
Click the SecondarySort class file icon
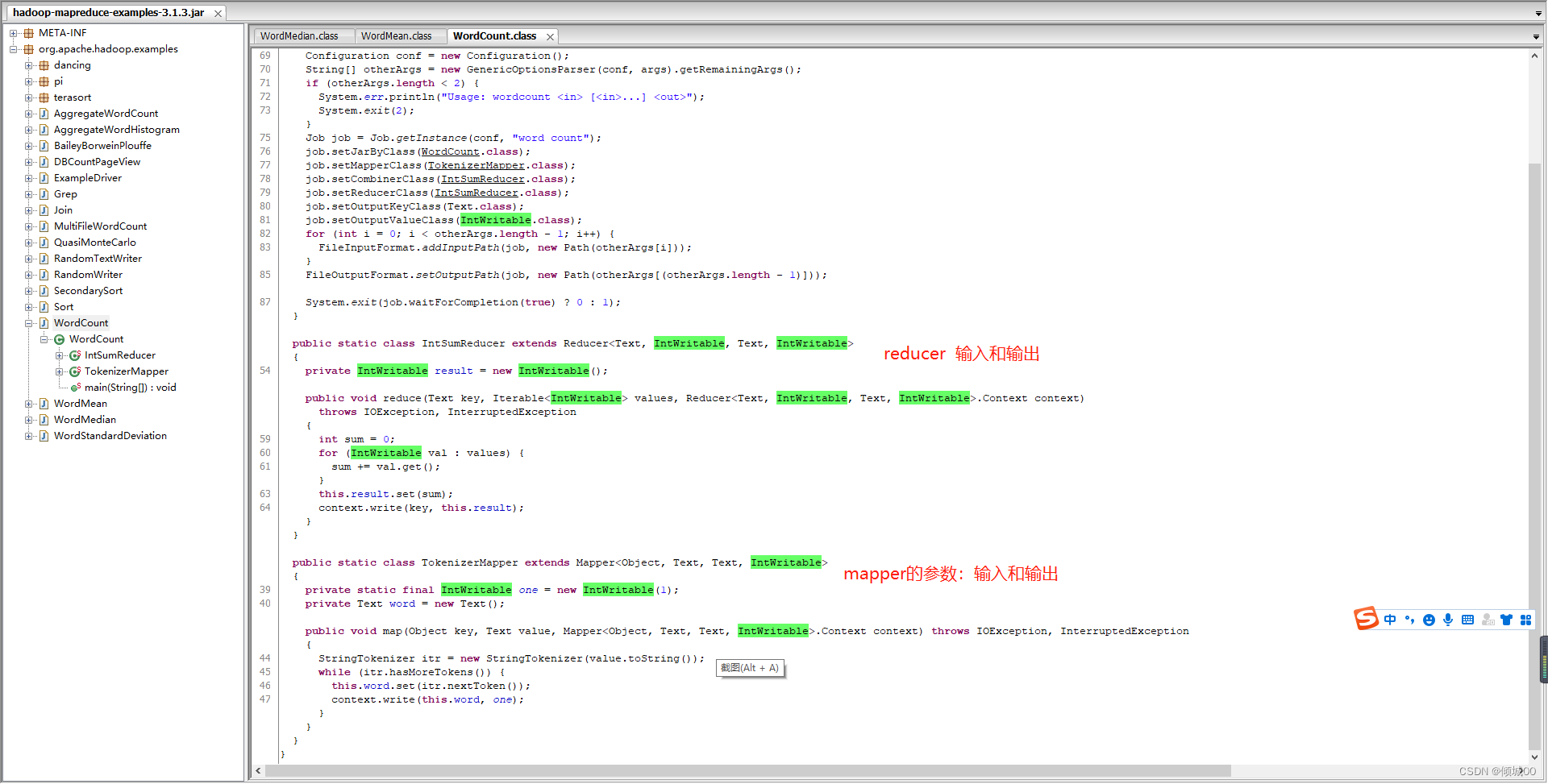[x=44, y=291]
